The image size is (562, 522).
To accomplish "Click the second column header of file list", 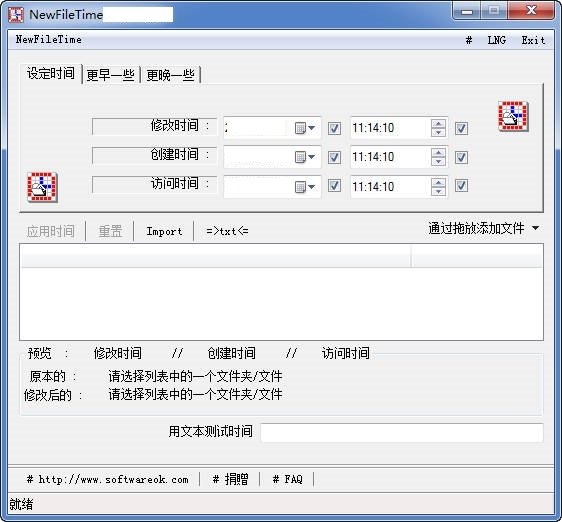I will click(477, 256).
